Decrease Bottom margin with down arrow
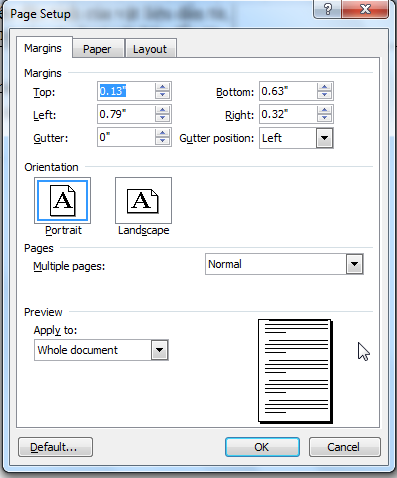 click(x=324, y=95)
